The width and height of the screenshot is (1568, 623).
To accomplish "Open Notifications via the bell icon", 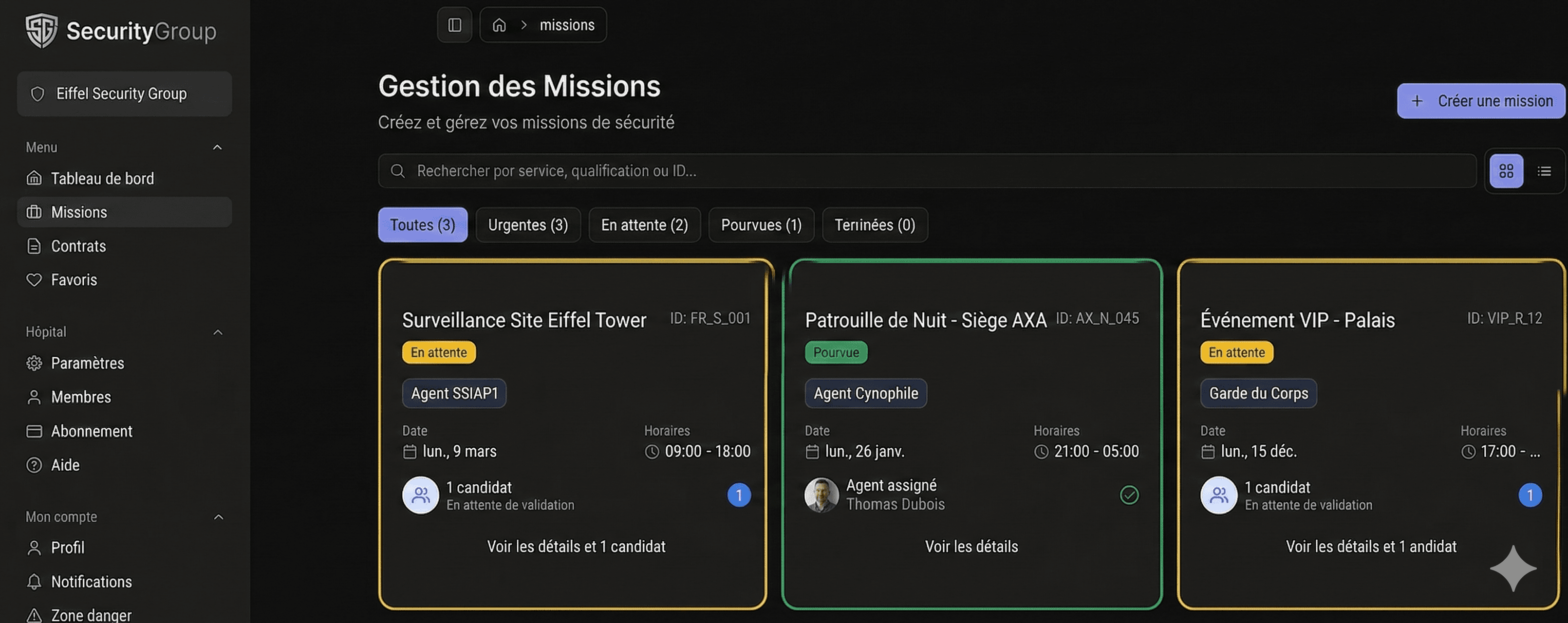I will coord(35,582).
